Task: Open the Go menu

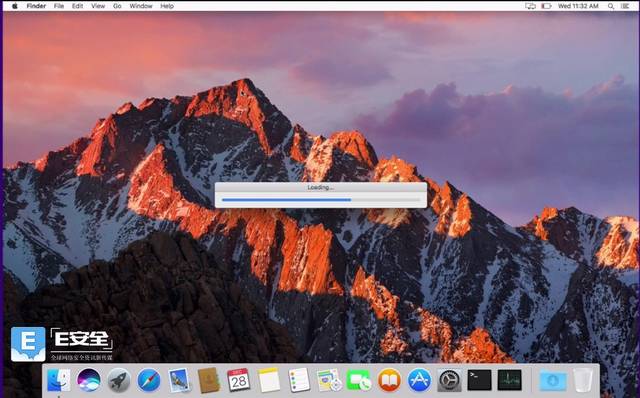Action: (x=117, y=6)
